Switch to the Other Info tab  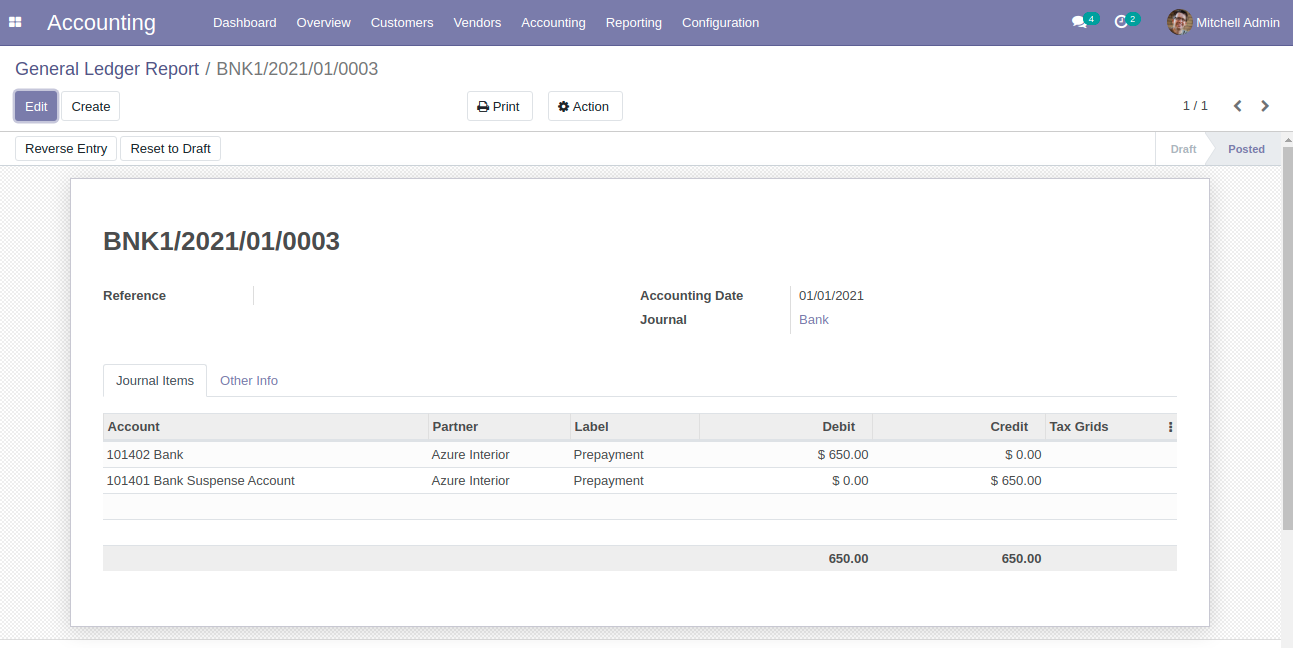[x=249, y=381]
